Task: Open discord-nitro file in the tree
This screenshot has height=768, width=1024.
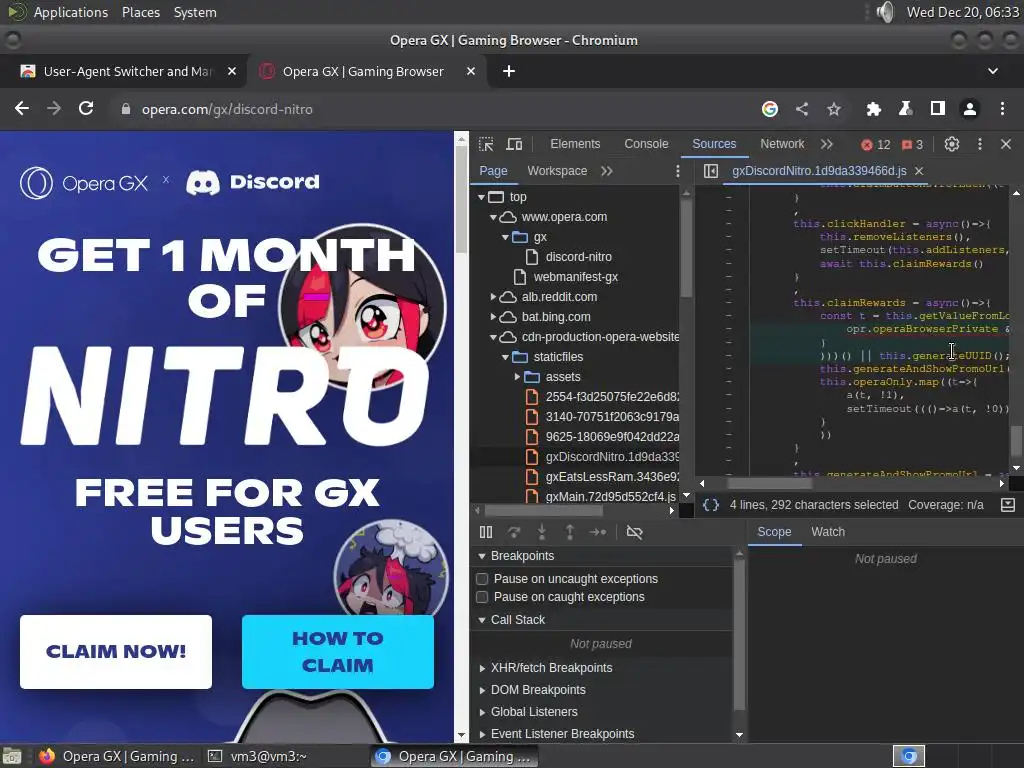Action: [579, 257]
